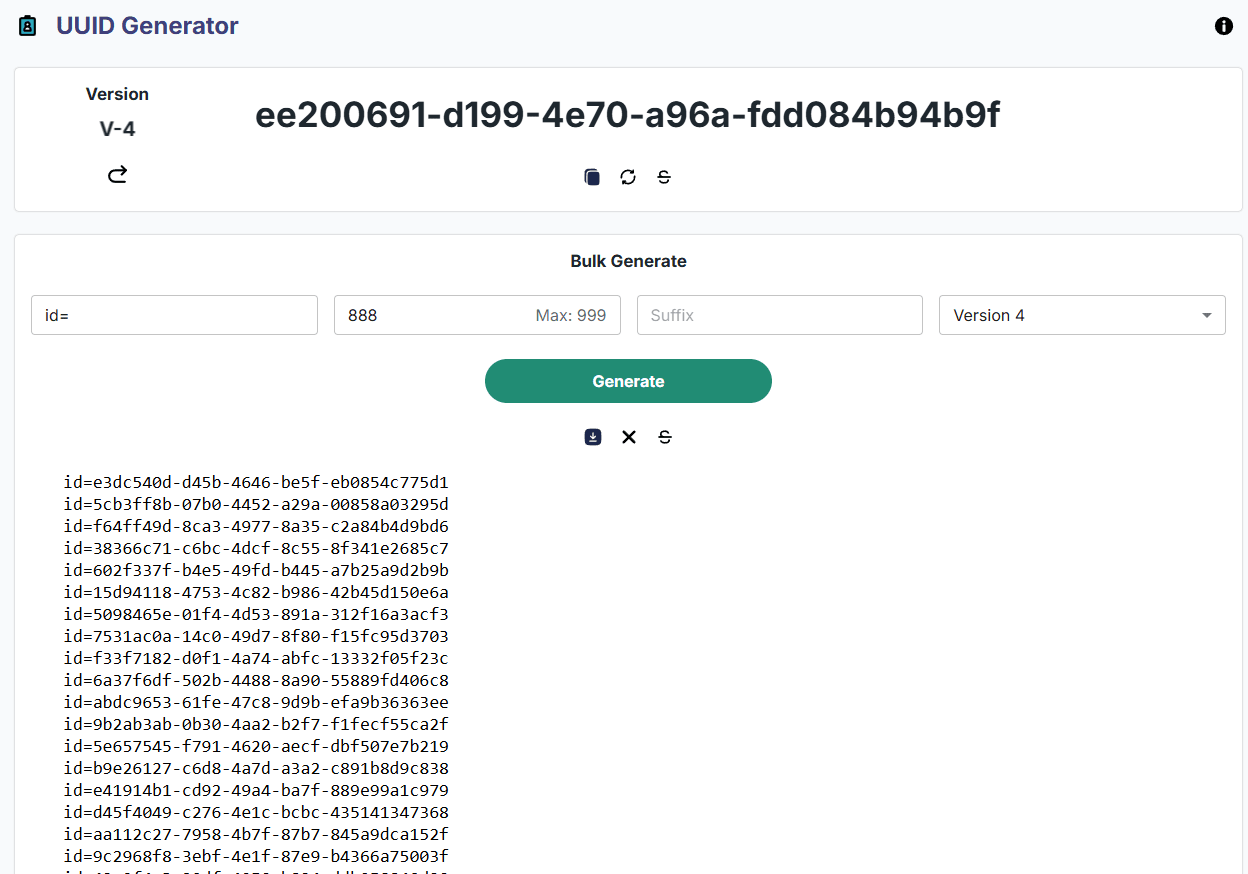1248x874 pixels.
Task: Click the strikethrough icon beside the copy icon
Action: [x=664, y=176]
